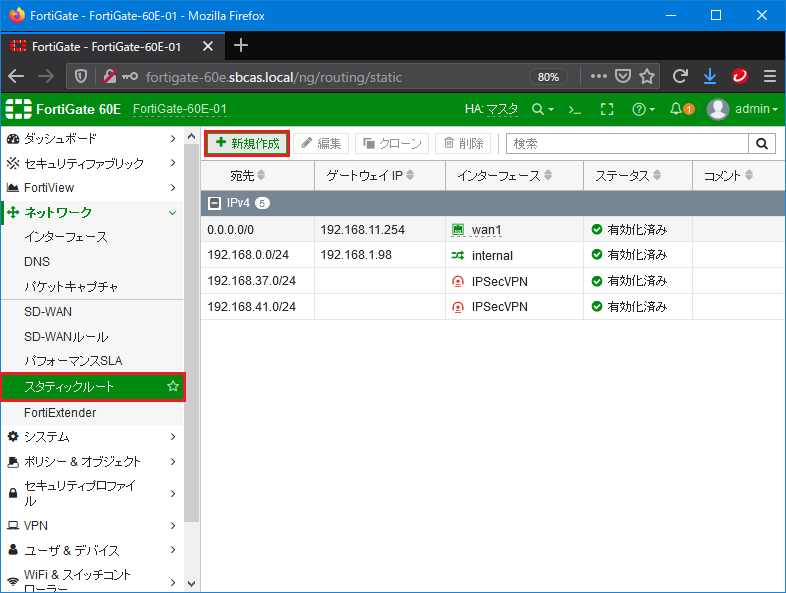Close the FortiGate browser tab
The image size is (786, 593).
(208, 47)
